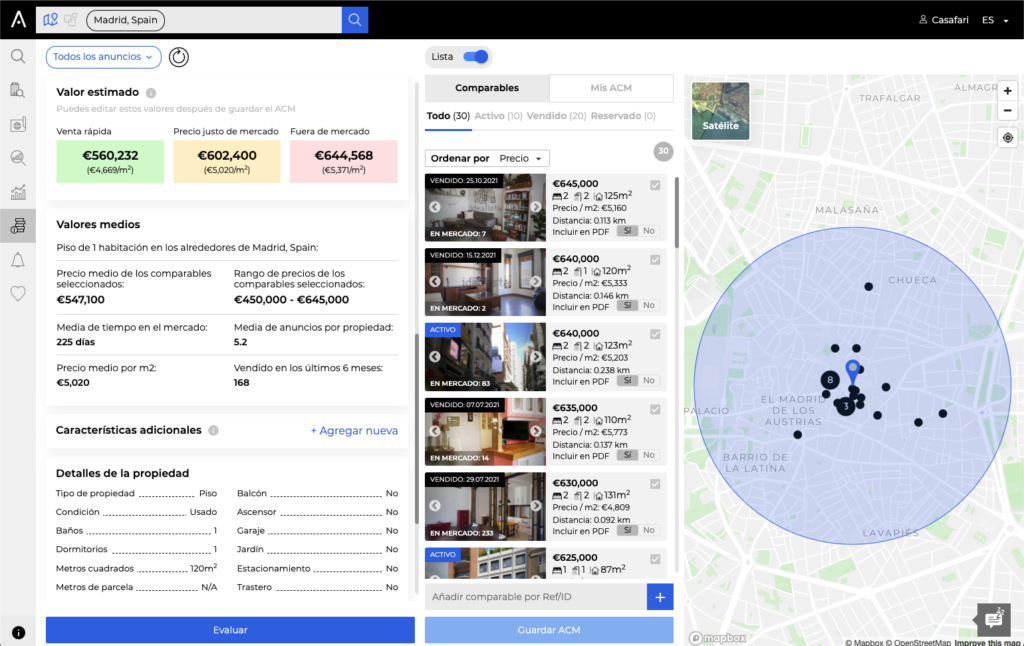Click the Casafari account name
Viewport: 1024px width, 646px height.
pyautogui.click(x=950, y=20)
